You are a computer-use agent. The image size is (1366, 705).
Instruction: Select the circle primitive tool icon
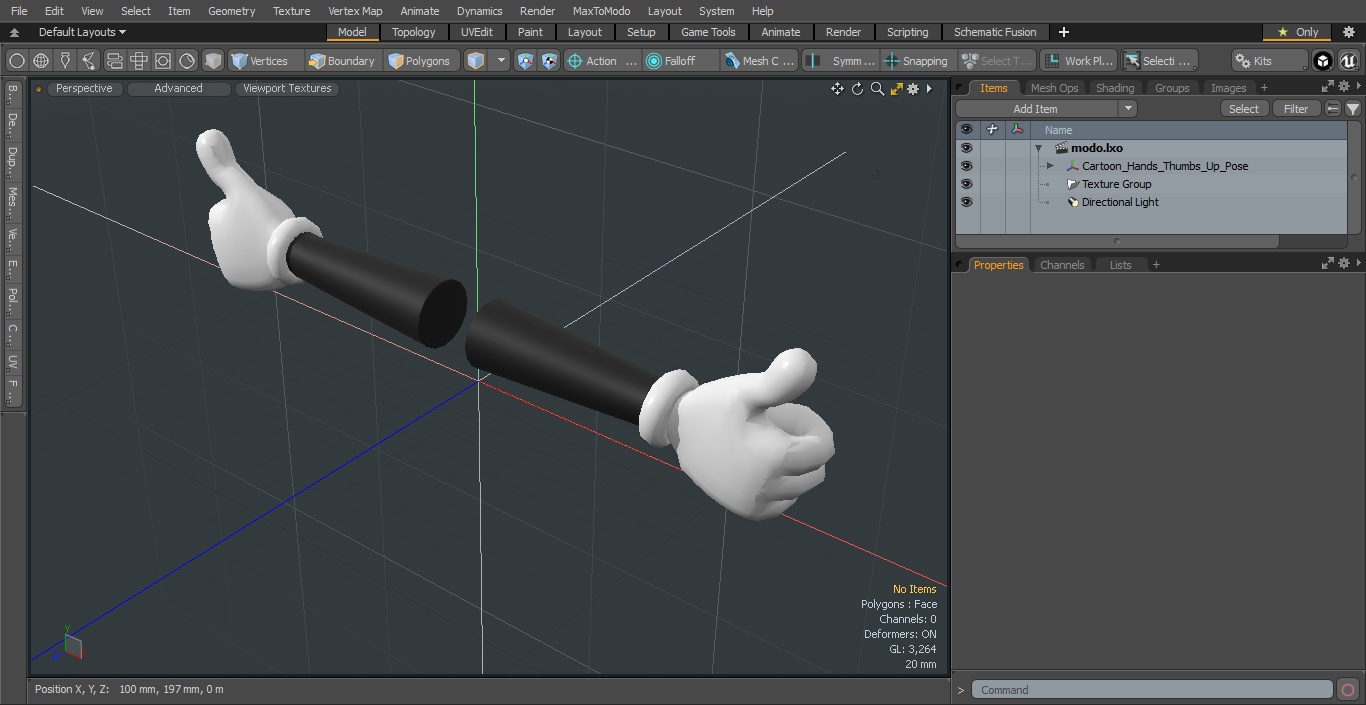point(16,61)
